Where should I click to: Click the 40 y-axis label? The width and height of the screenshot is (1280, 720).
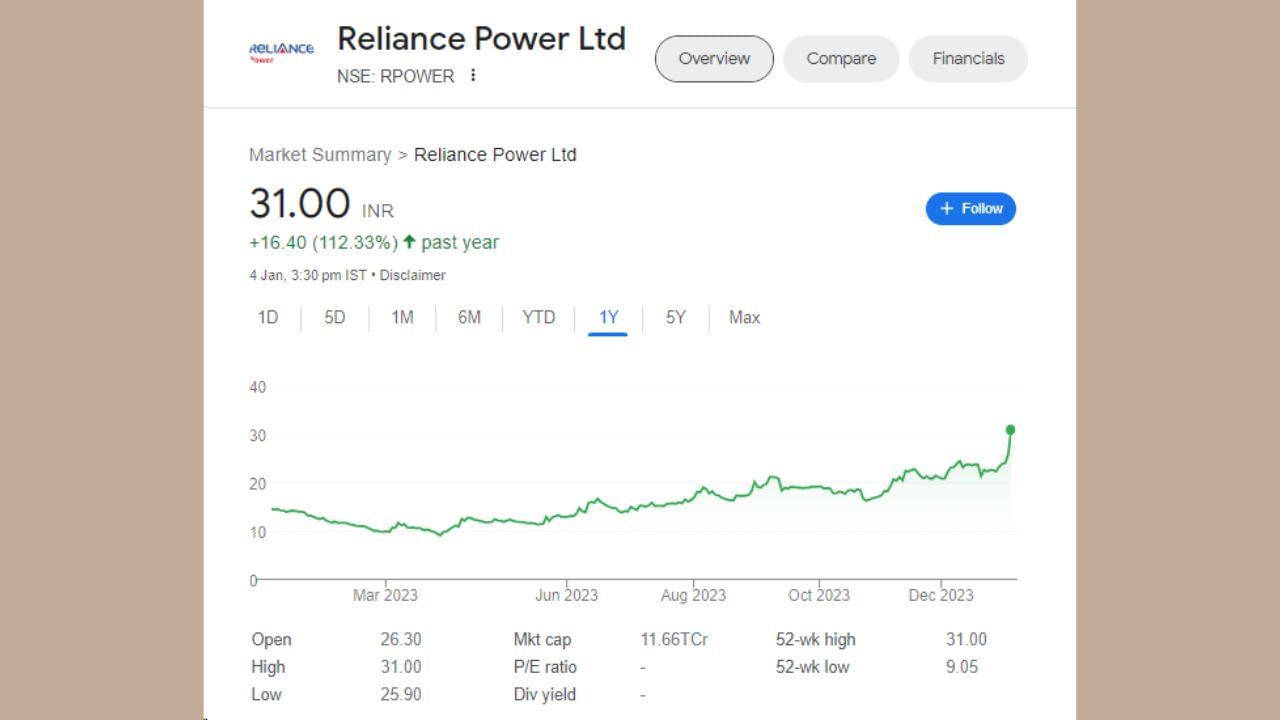[x=258, y=387]
